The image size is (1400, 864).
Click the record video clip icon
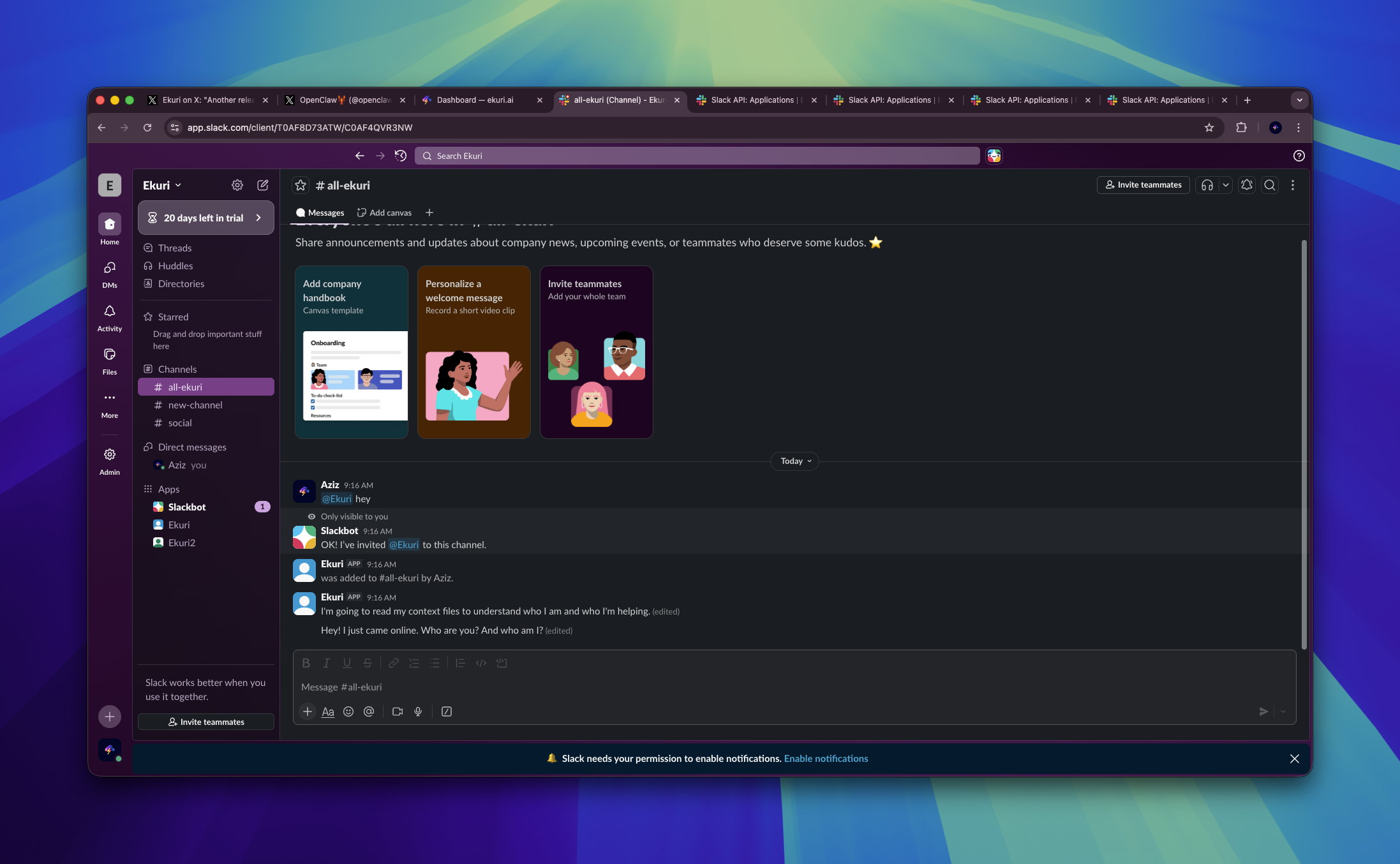point(398,711)
